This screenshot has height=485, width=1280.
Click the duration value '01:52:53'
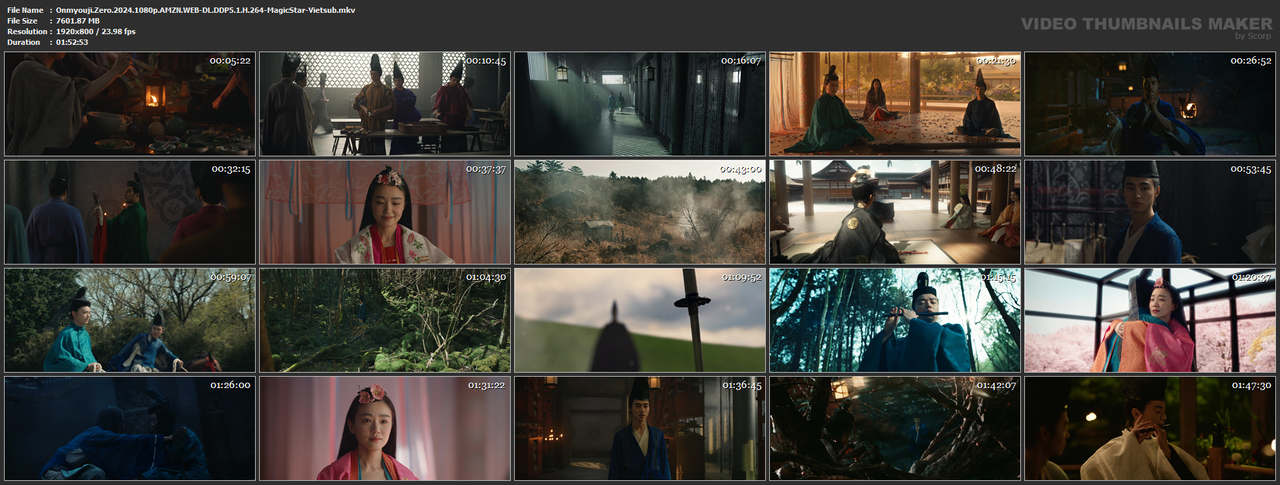point(72,42)
